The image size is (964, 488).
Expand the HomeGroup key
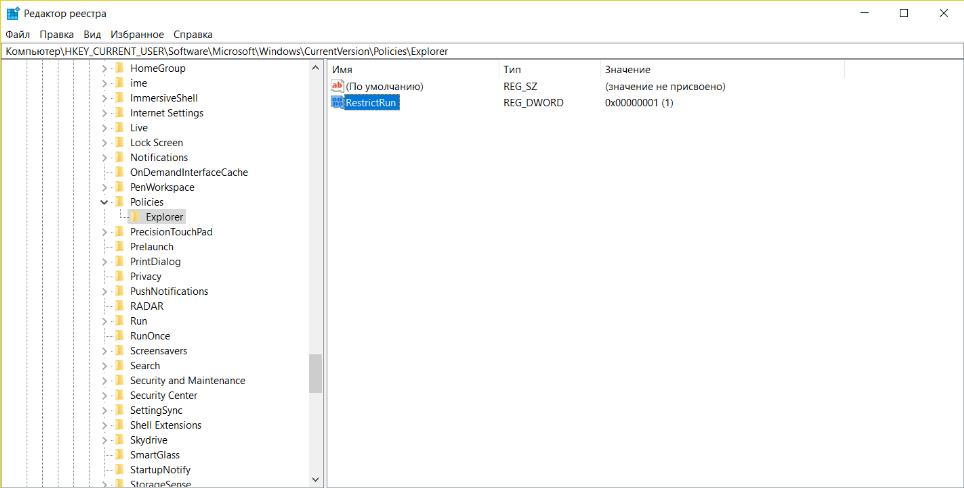(104, 68)
